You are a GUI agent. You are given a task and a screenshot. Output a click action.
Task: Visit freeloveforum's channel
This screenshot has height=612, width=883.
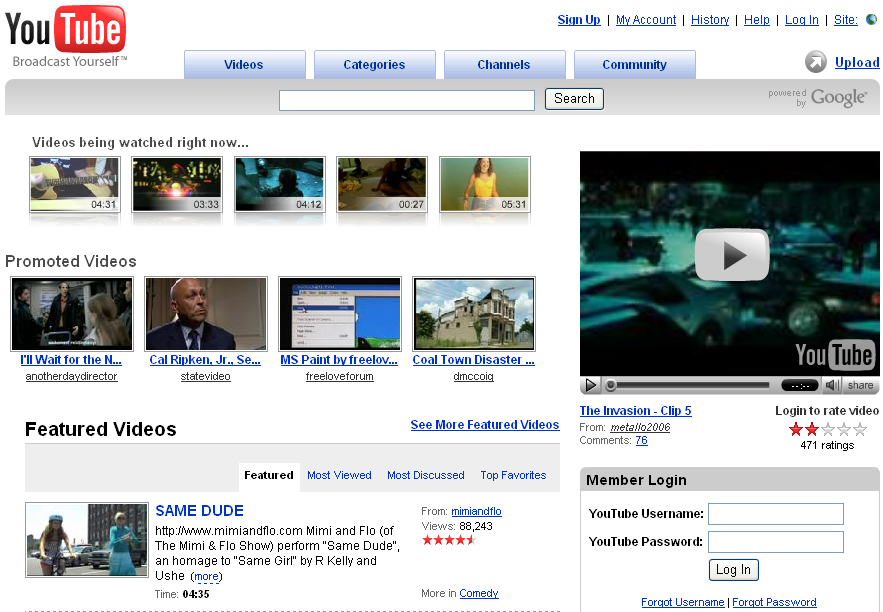[340, 376]
